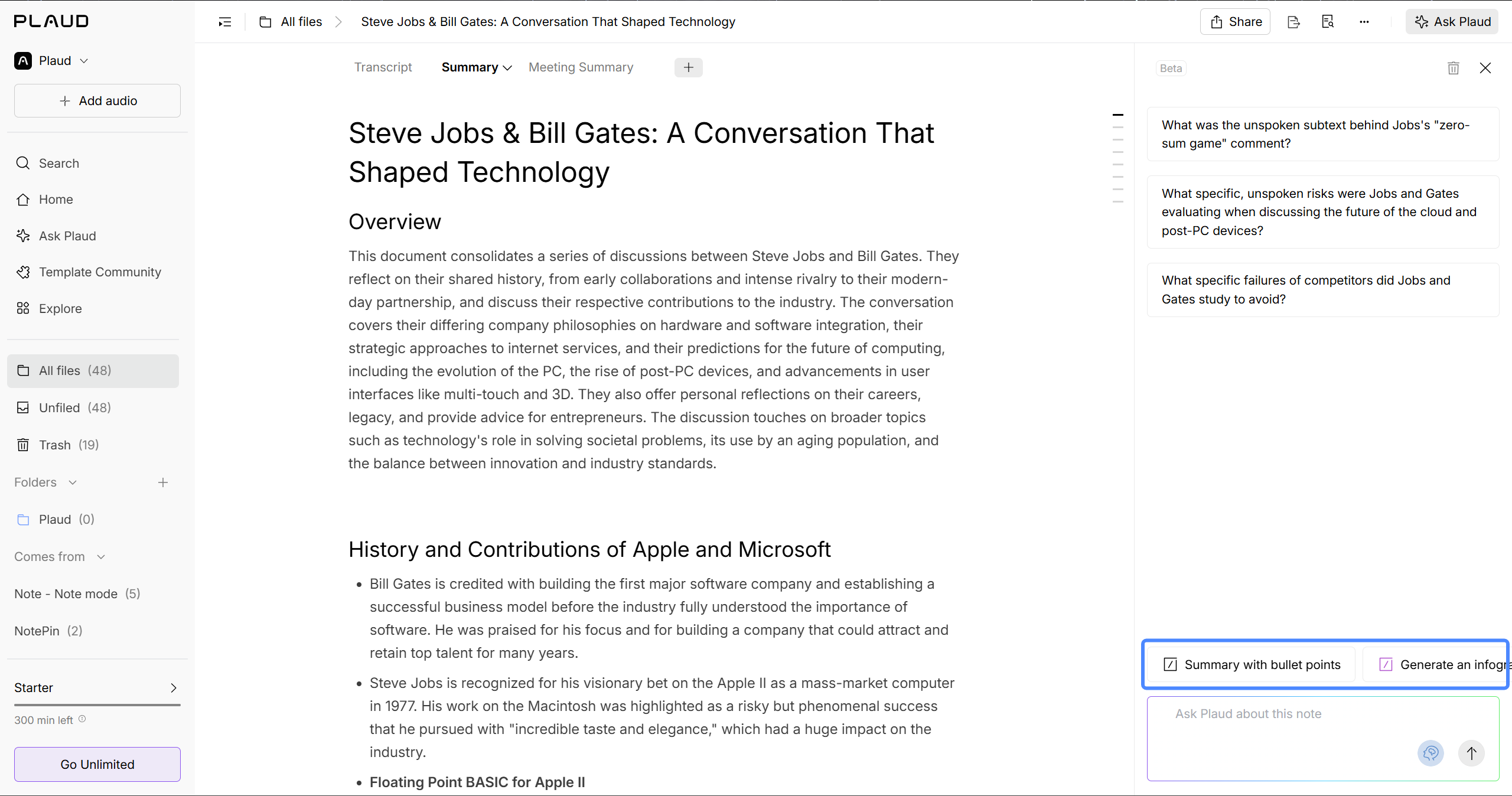This screenshot has height=796, width=1512.
Task: Click the Explore grid icon
Action: pyautogui.click(x=23, y=308)
